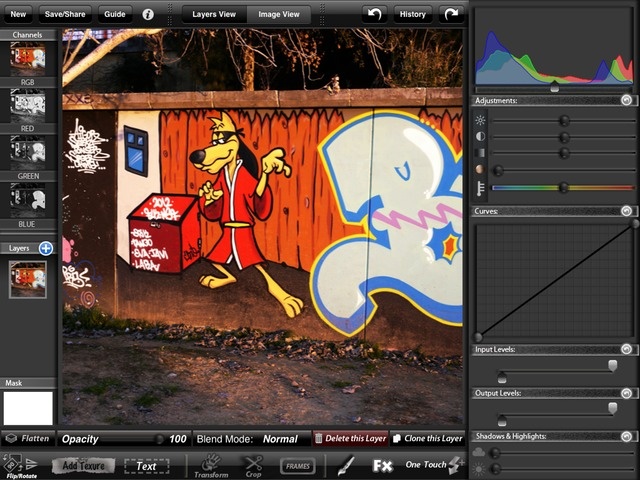Viewport: 640px width, 480px height.
Task: Click the opacity value 100
Action: coord(178,439)
